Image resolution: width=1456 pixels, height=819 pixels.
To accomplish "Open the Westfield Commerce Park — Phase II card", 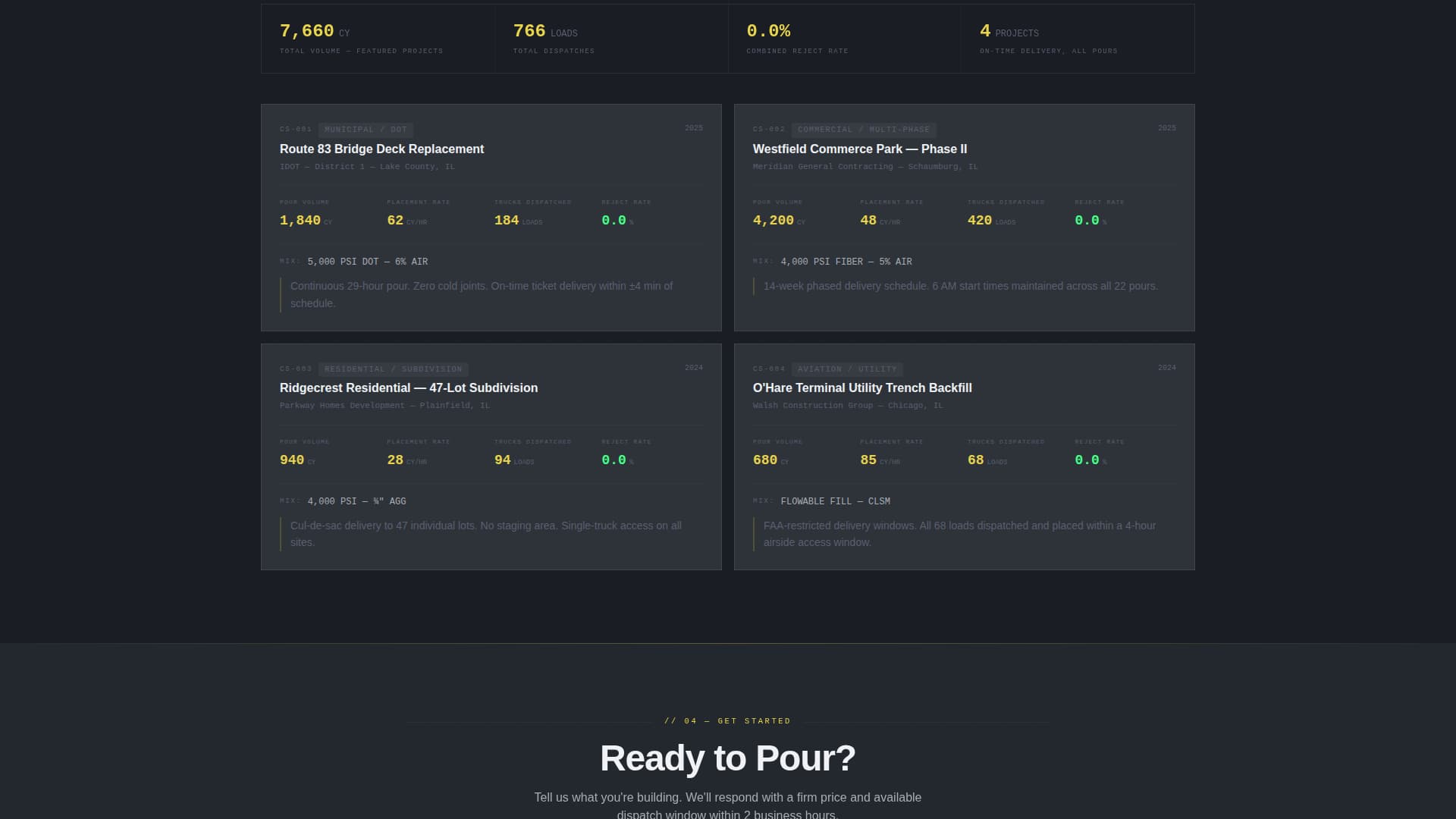I will point(860,149).
